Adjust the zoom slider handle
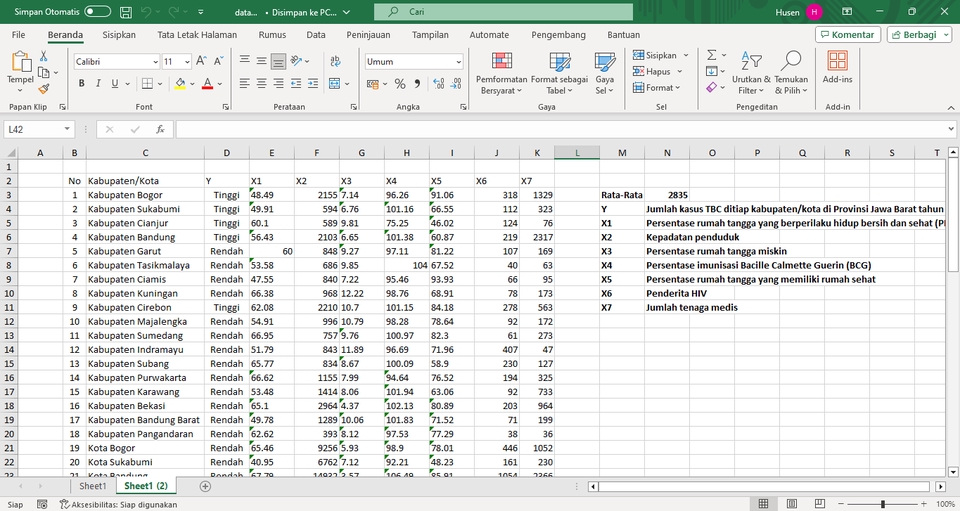Image resolution: width=960 pixels, height=511 pixels. tap(882, 504)
